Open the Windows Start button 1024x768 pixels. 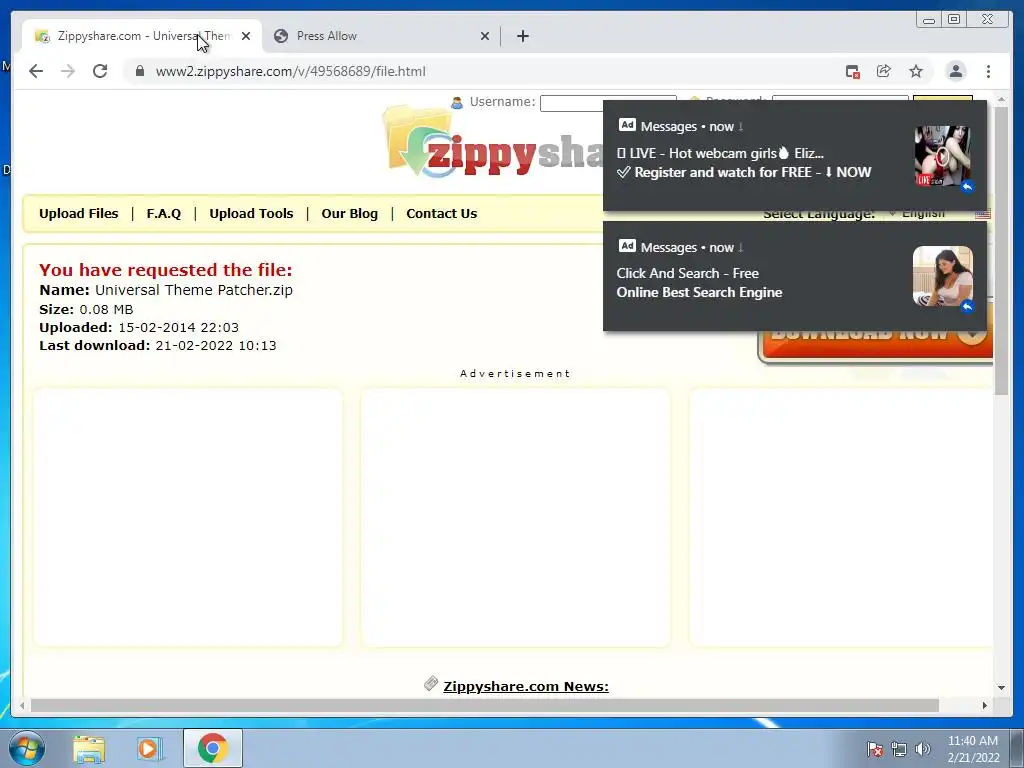(x=27, y=748)
